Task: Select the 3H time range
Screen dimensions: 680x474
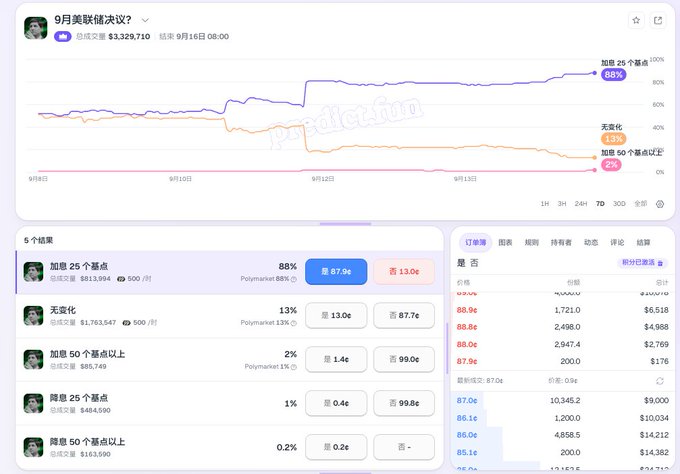Action: (562, 204)
